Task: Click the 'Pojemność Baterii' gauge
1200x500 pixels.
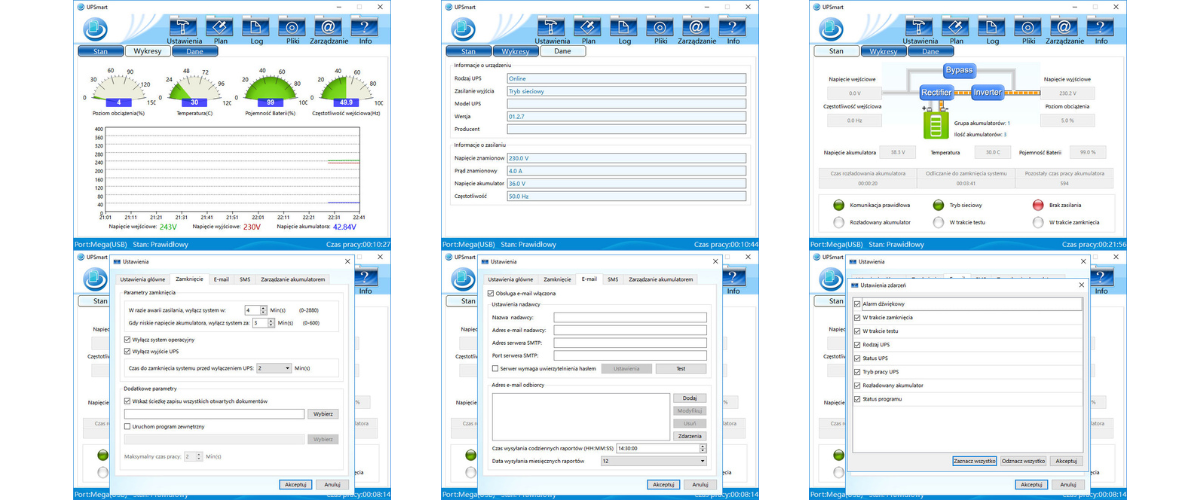Action: (270, 91)
